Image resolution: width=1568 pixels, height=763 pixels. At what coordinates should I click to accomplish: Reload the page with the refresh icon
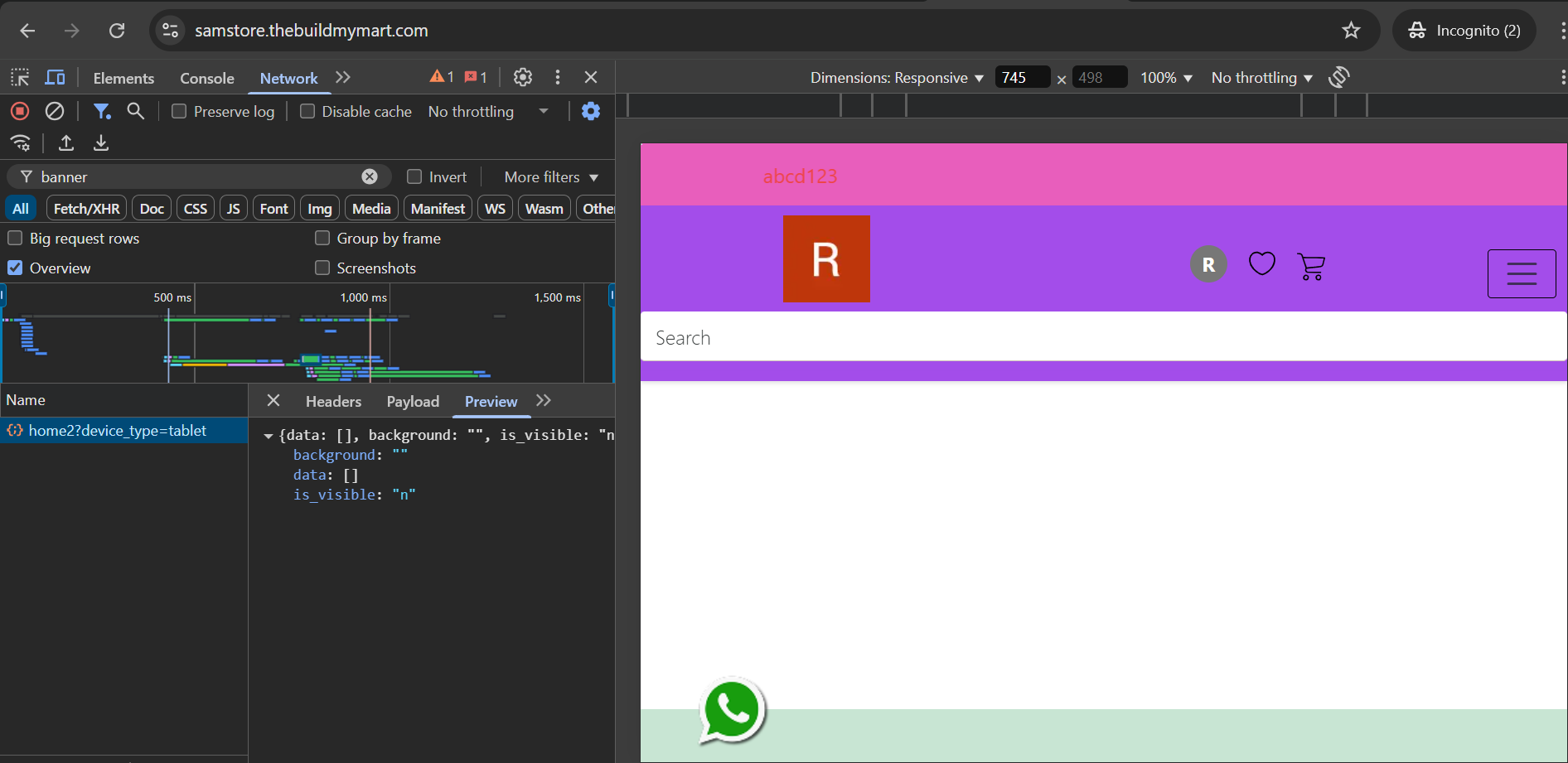pyautogui.click(x=117, y=31)
